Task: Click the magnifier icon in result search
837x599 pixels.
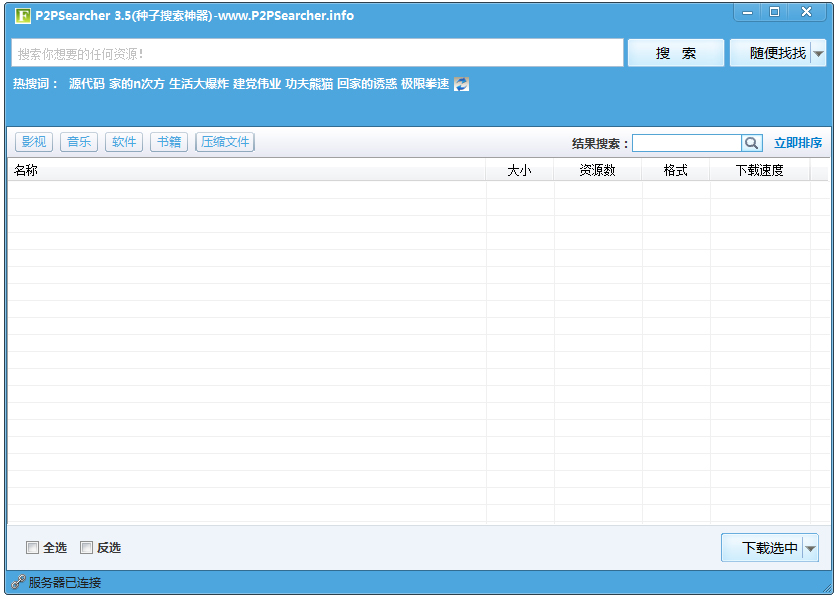Action: [751, 143]
